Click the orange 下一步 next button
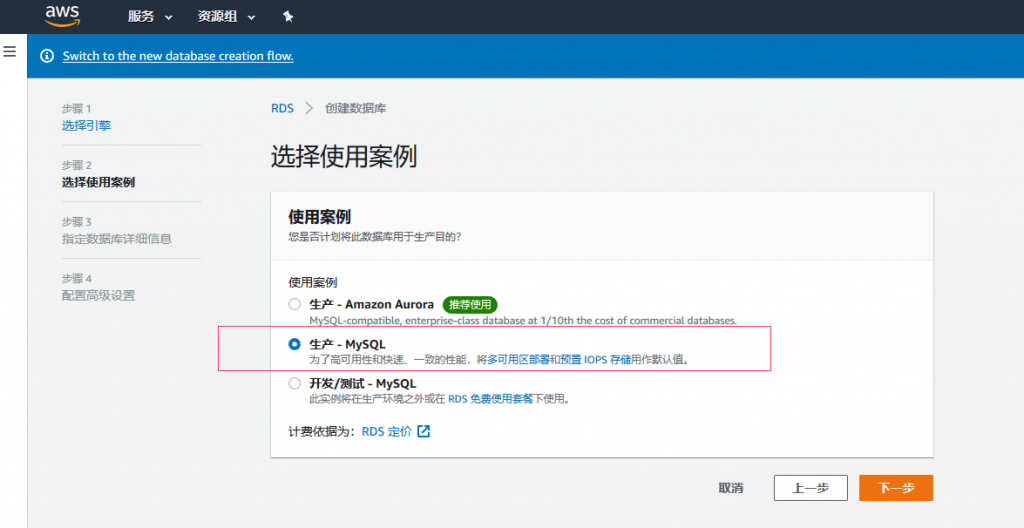This screenshot has width=1024, height=528. [x=896, y=488]
